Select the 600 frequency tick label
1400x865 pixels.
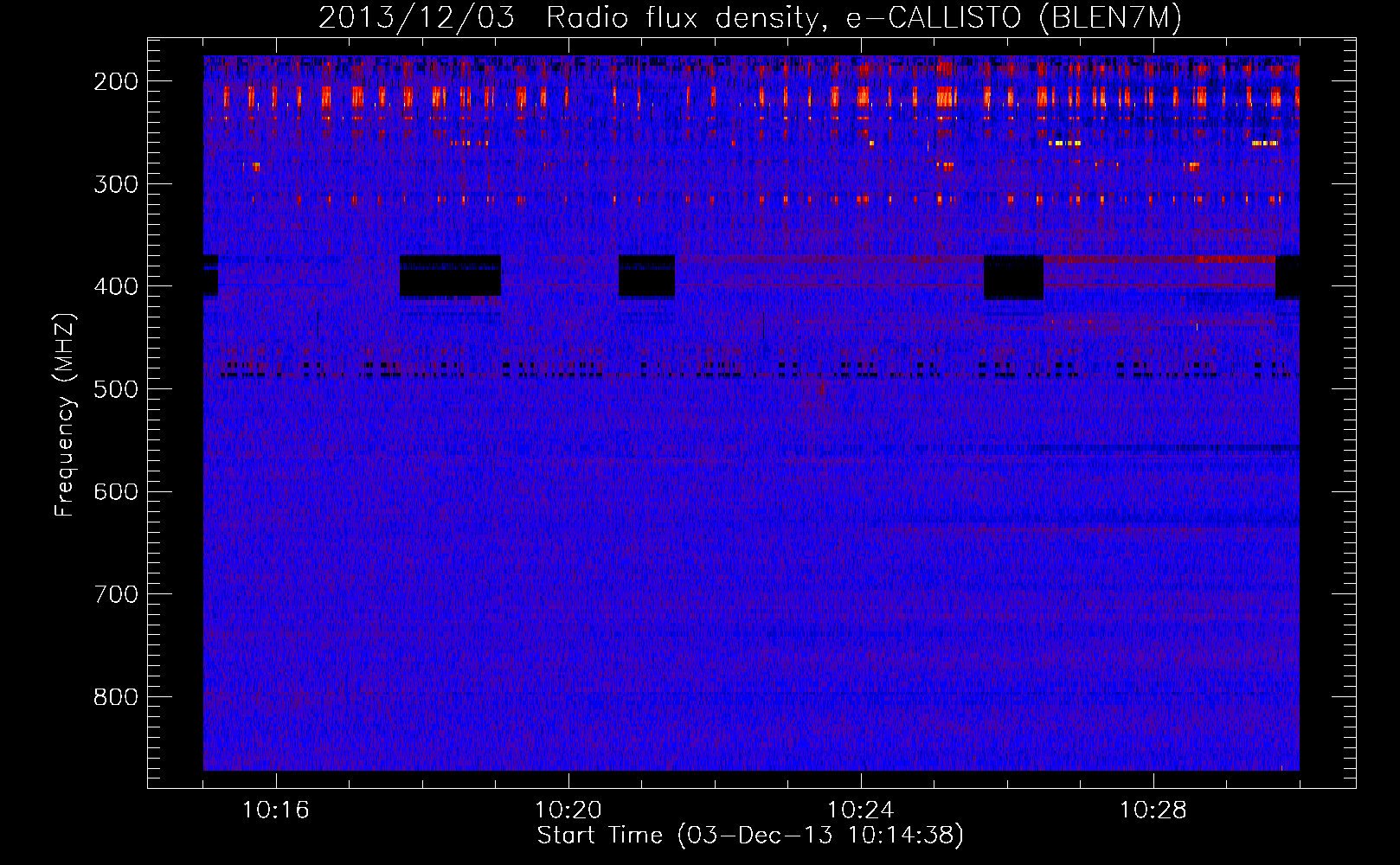pyautogui.click(x=115, y=491)
